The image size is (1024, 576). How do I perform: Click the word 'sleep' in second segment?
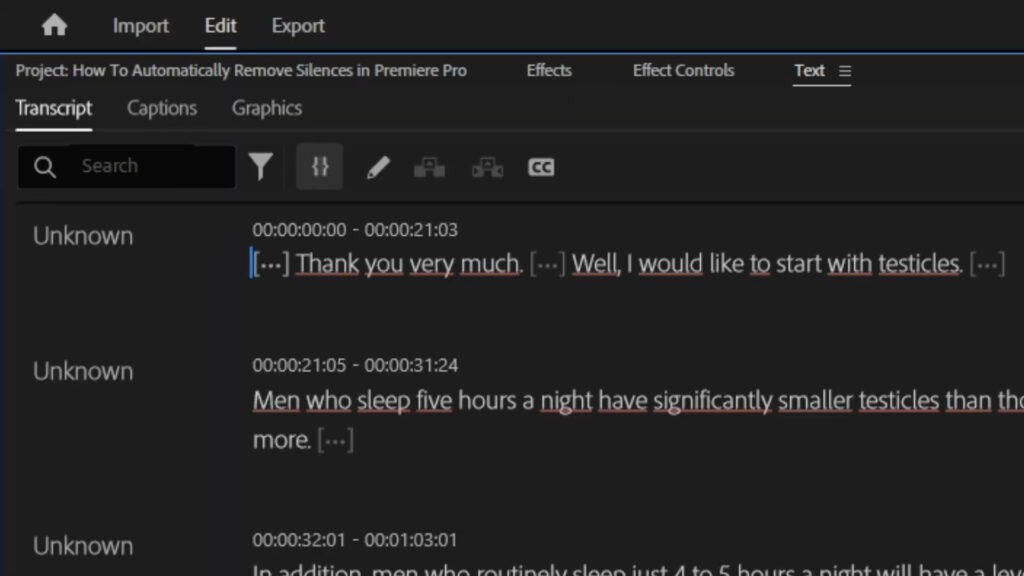click(x=384, y=400)
